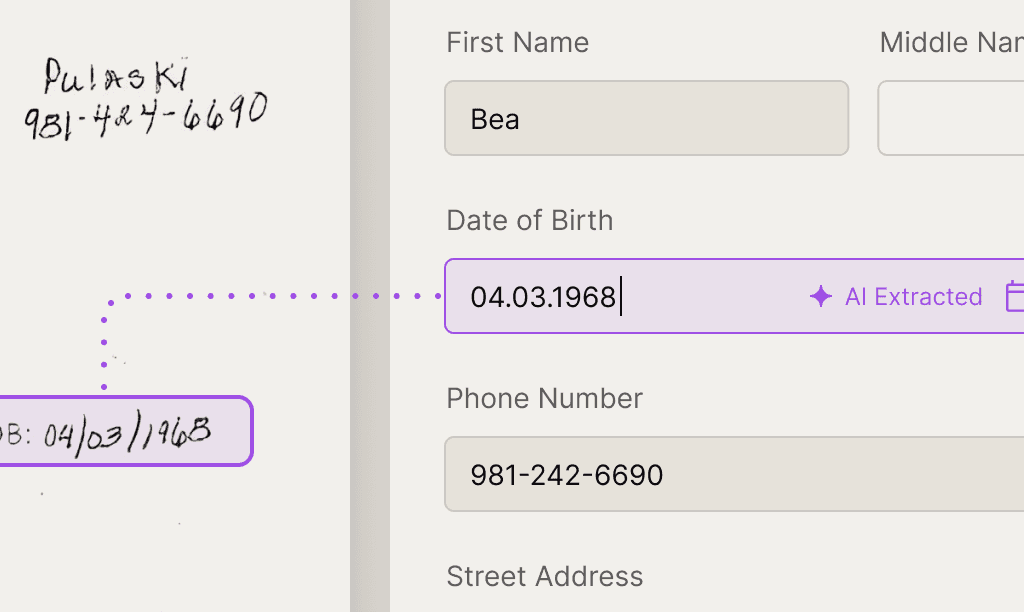Viewport: 1024px width, 612px height.
Task: Focus the First Name field containing Bea
Action: pos(646,118)
